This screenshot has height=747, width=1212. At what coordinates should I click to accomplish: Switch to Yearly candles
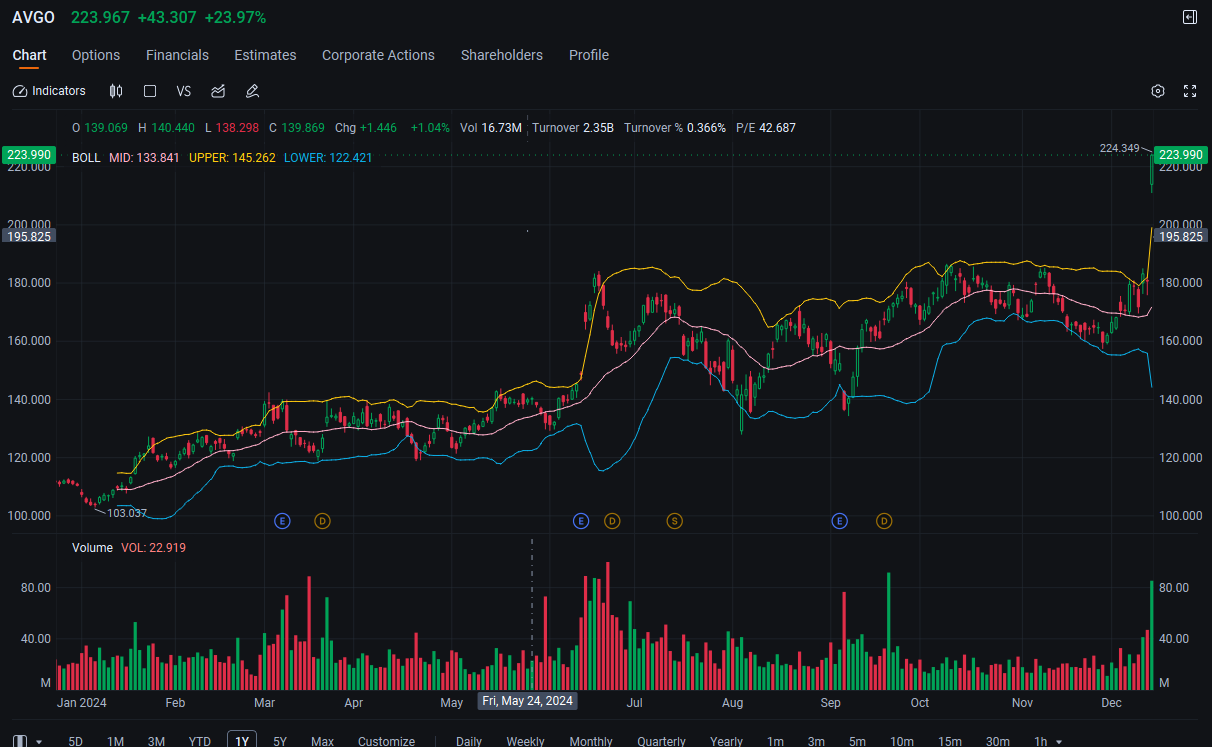pyautogui.click(x=726, y=741)
